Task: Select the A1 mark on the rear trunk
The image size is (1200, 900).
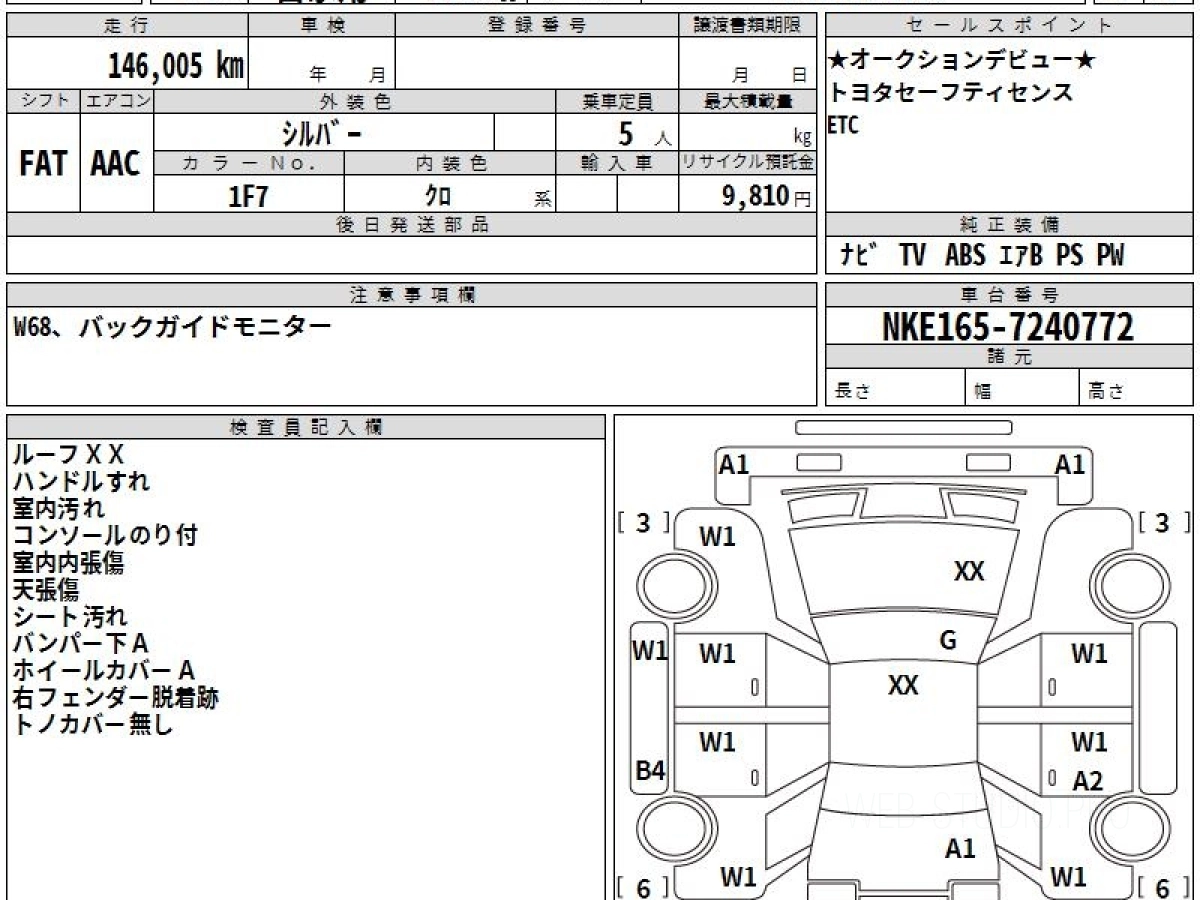Action: (960, 849)
